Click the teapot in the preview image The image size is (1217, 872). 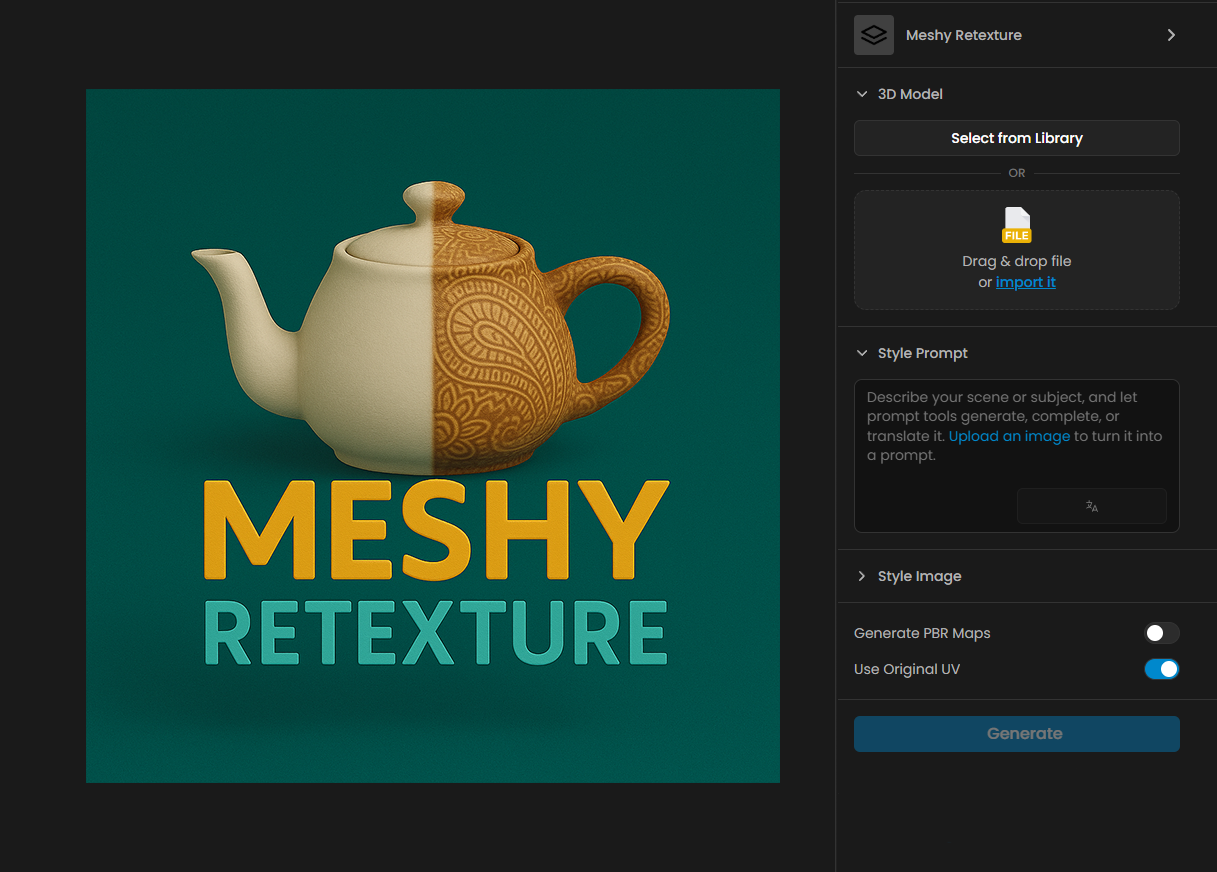[430, 330]
